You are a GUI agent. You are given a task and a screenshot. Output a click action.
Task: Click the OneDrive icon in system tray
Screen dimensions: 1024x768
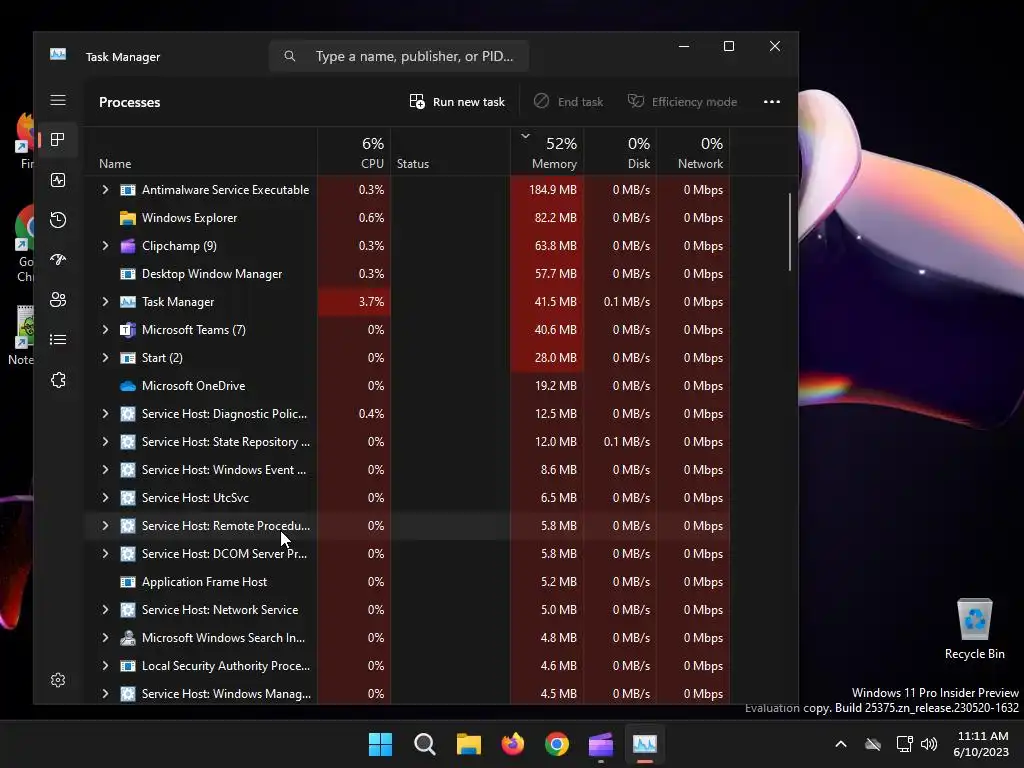pyautogui.click(x=872, y=744)
